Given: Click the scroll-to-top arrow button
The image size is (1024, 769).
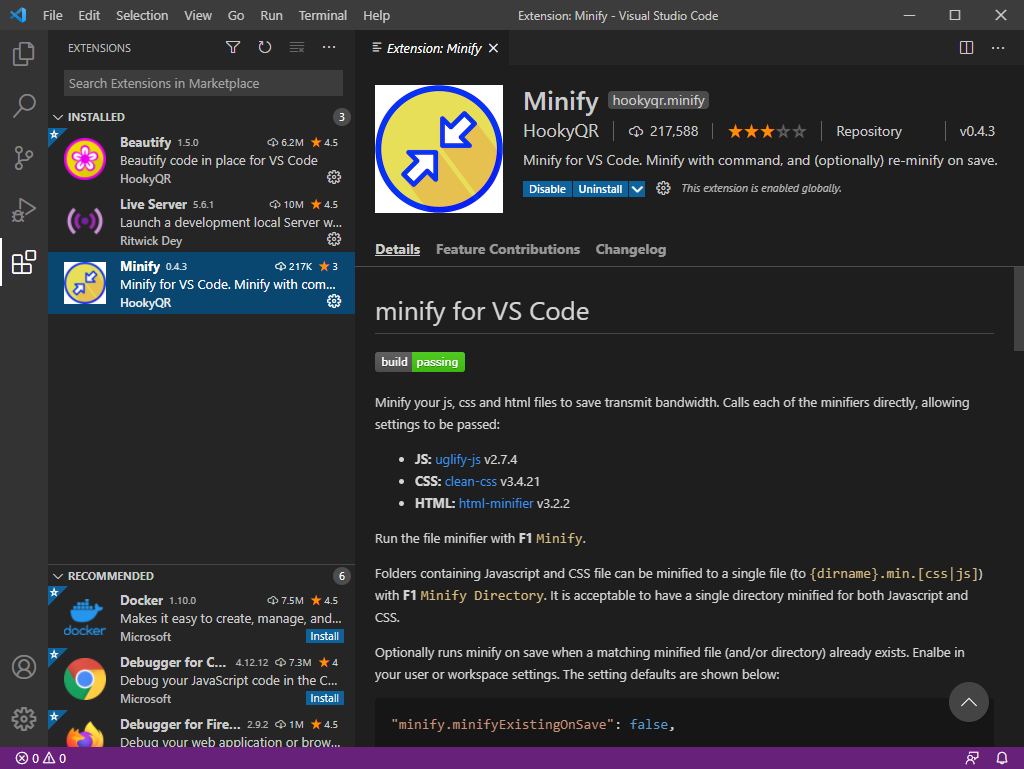Looking at the screenshot, I should [968, 702].
